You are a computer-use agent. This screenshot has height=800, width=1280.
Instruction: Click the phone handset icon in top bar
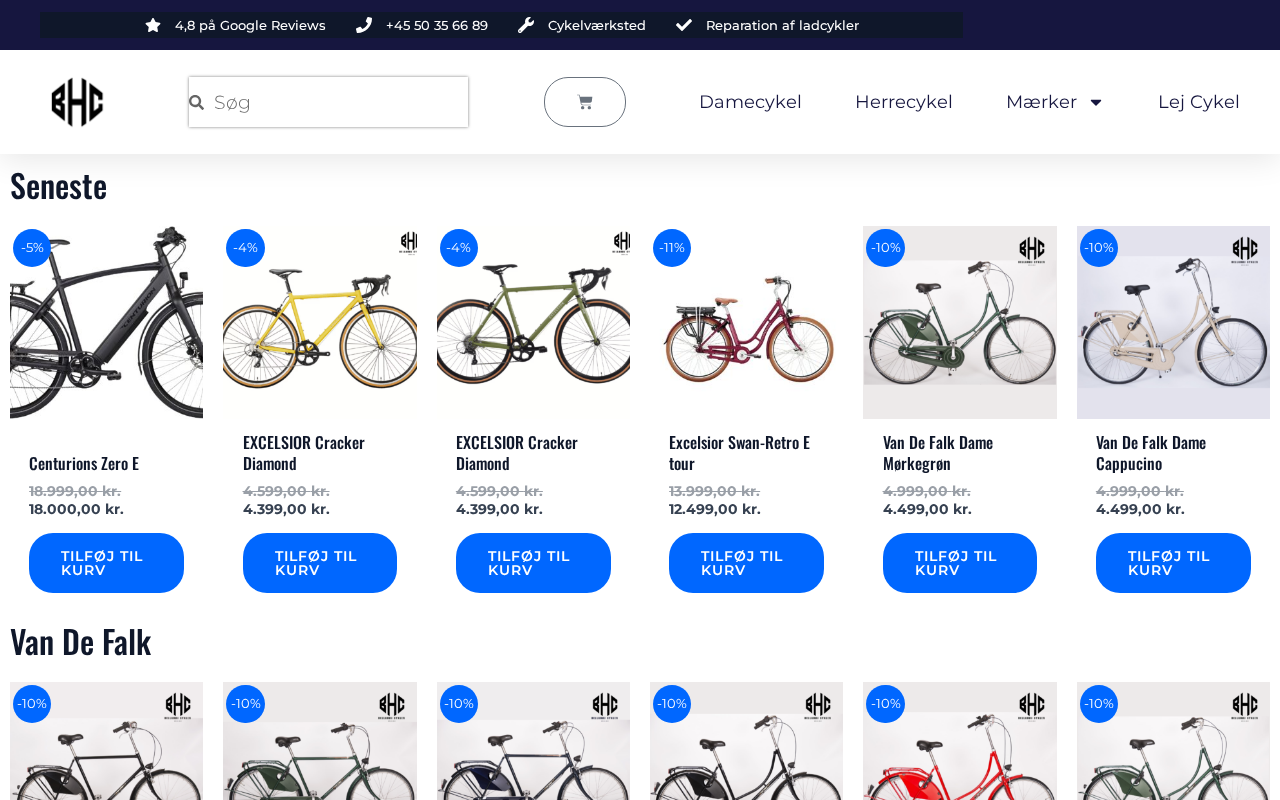tap(364, 25)
